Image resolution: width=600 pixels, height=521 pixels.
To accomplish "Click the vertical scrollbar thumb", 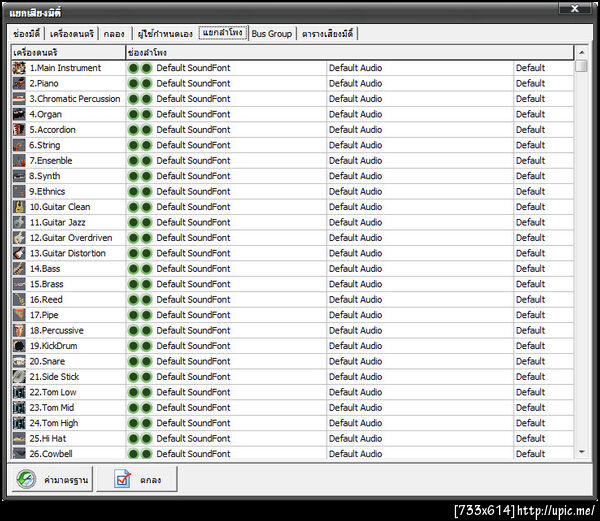I will 581,66.
